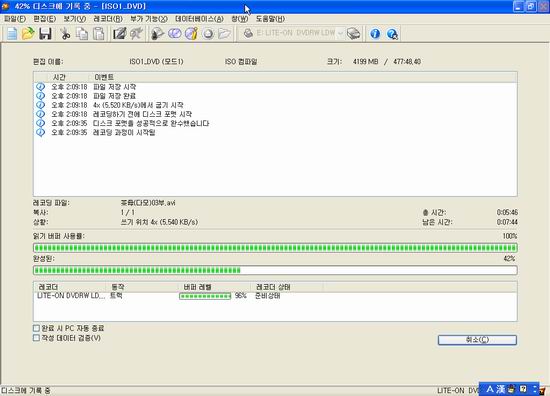The width and height of the screenshot is (550, 396).
Task: Open the 데이터베이스(A) menu
Action: [199, 19]
